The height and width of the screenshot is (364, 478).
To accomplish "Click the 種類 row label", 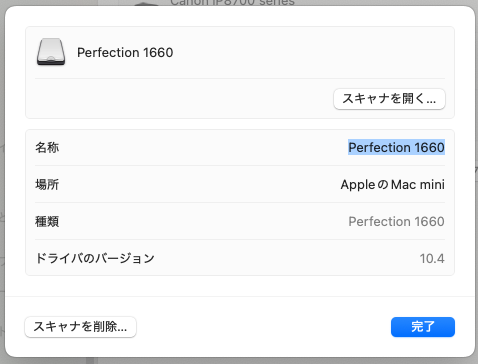I will point(47,221).
